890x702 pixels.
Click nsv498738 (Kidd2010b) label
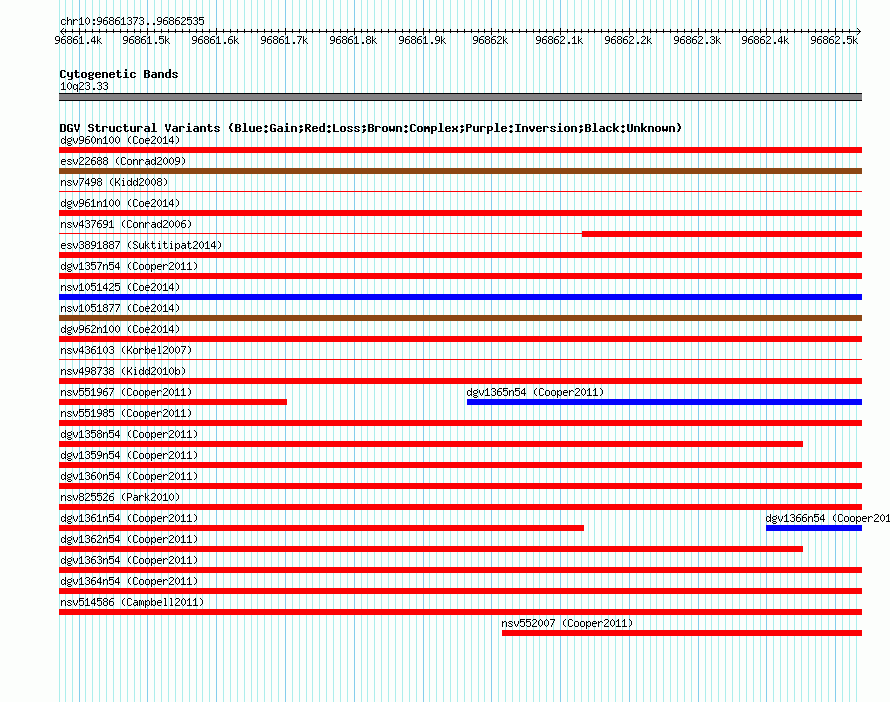(x=123, y=371)
